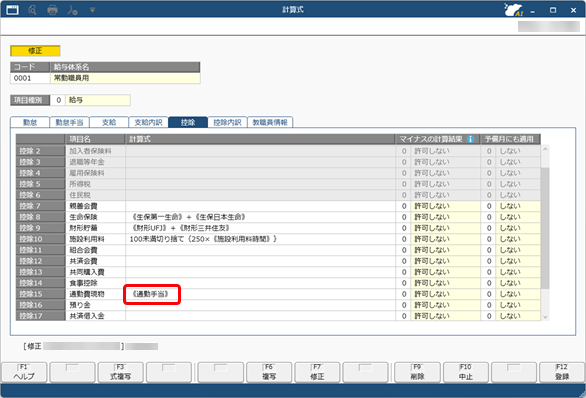Viewport: 586px width, 398px height.
Task: Click the table scrollbar down arrow
Action: tap(545, 317)
